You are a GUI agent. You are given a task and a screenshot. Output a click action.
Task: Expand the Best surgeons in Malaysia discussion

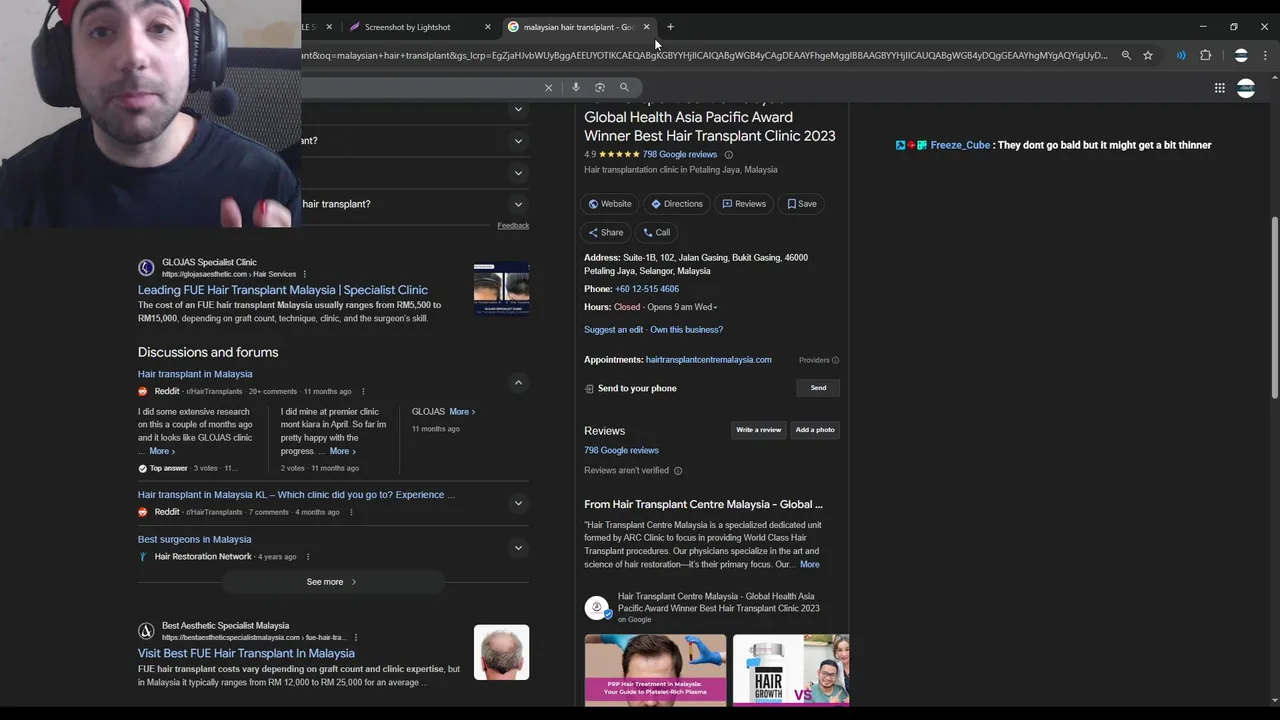[x=518, y=548]
